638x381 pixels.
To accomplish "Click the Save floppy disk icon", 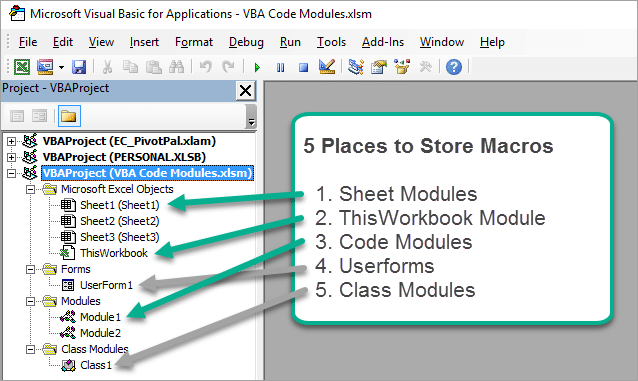I will pos(79,67).
